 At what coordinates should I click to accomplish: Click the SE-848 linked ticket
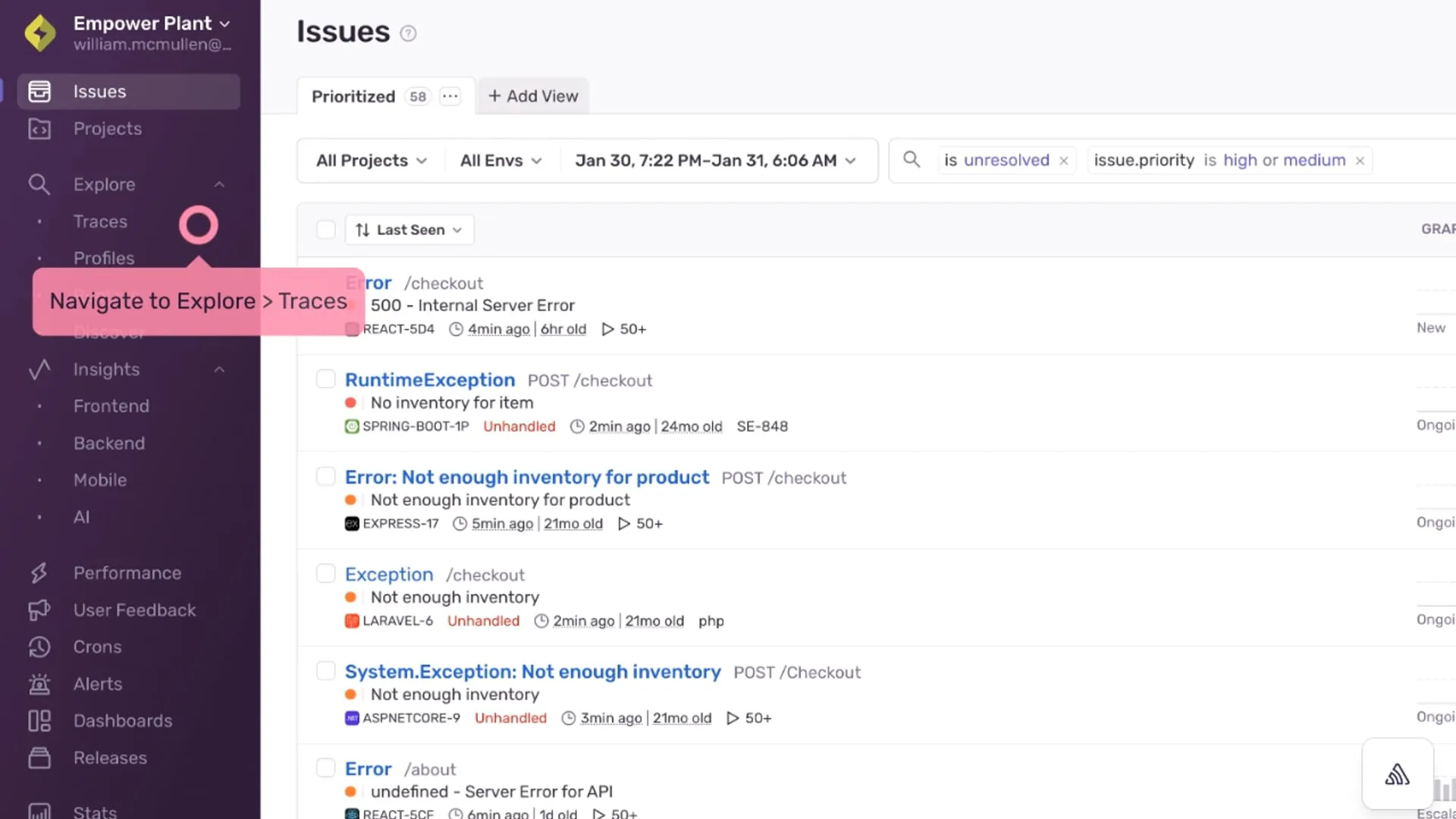tap(762, 426)
